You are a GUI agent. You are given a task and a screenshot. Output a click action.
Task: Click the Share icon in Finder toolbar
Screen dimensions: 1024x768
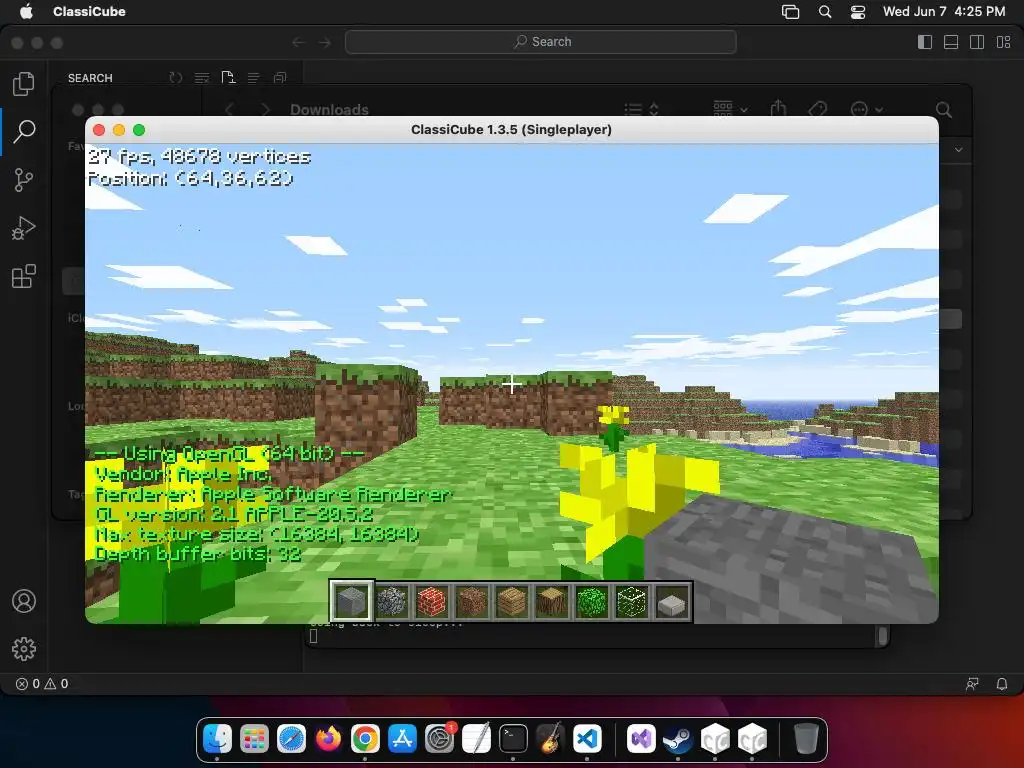pos(778,108)
